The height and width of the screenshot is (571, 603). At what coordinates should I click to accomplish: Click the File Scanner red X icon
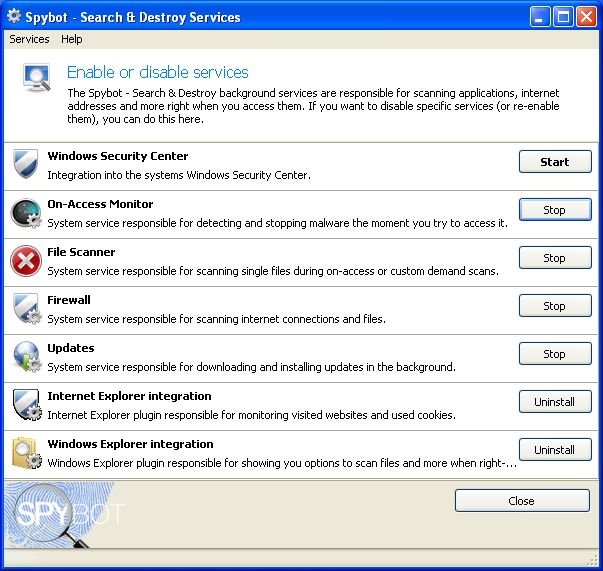(25, 262)
